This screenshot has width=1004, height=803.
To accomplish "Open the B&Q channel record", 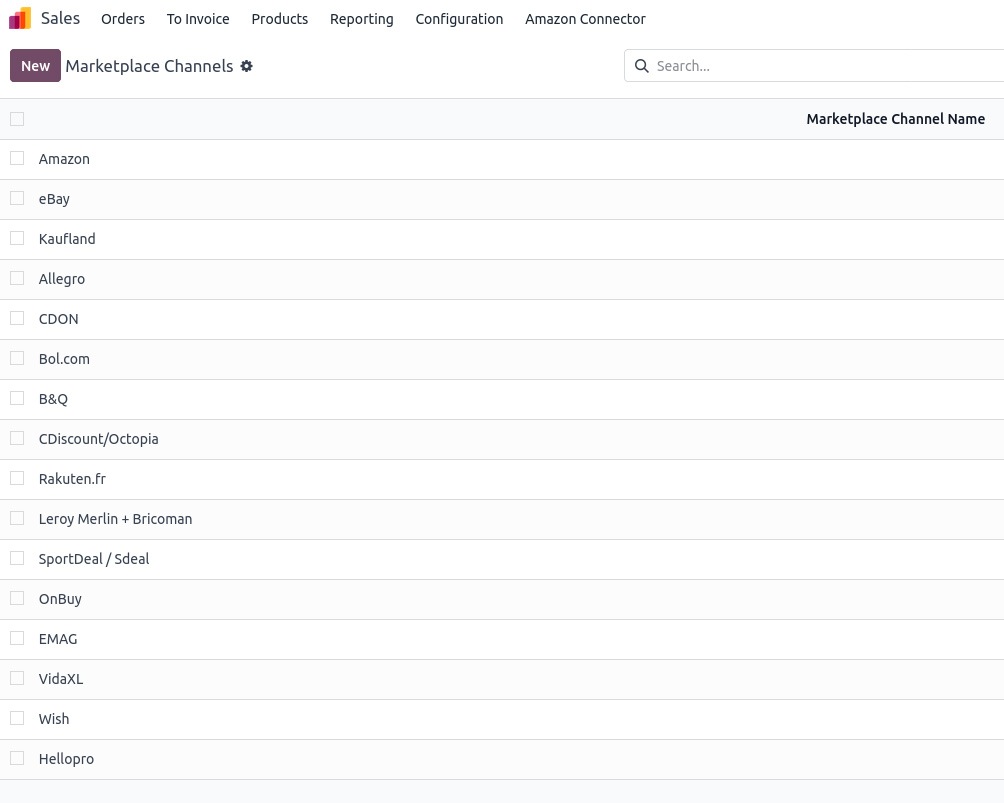I will pos(53,399).
